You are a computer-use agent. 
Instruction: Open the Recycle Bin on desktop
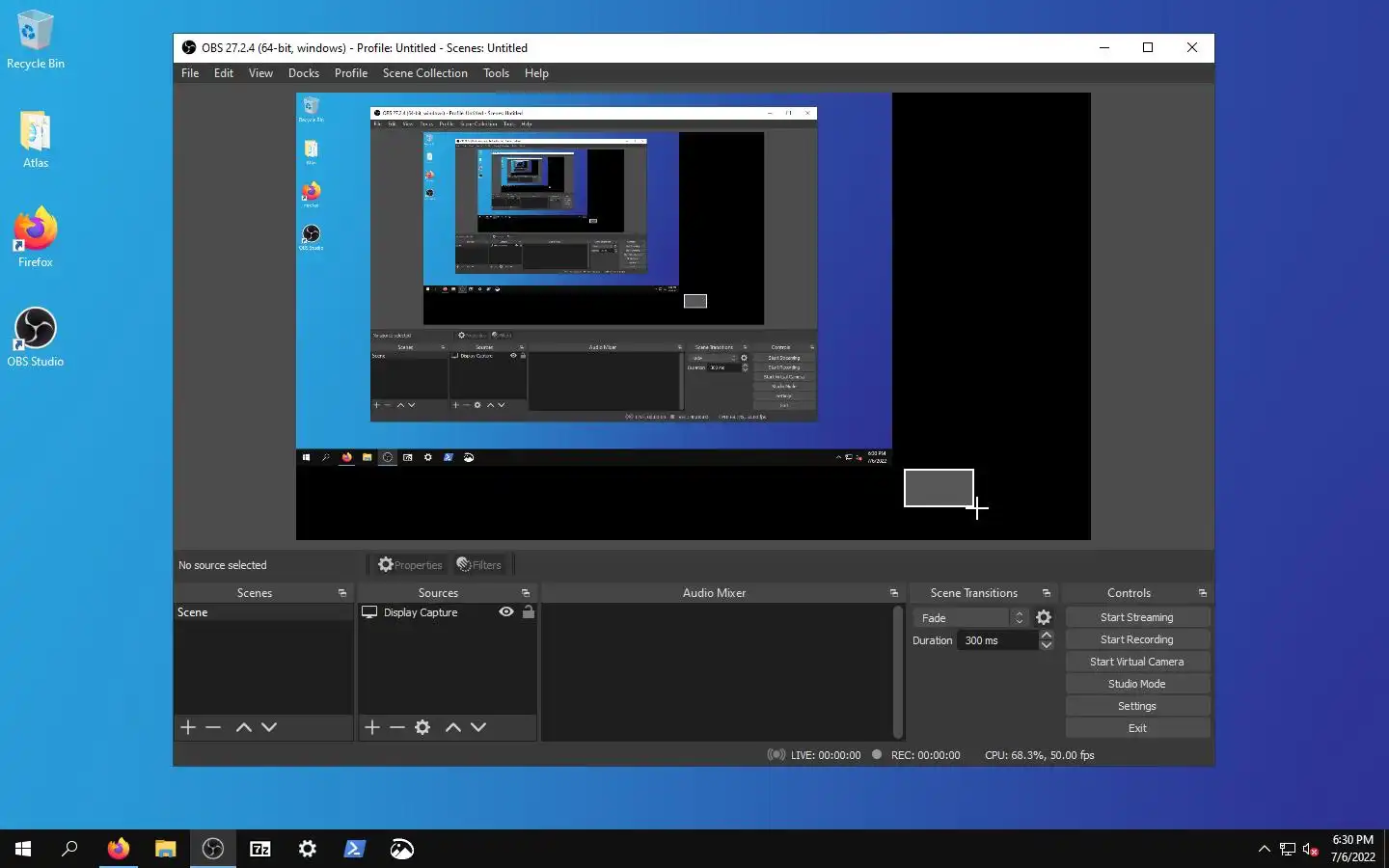(36, 40)
